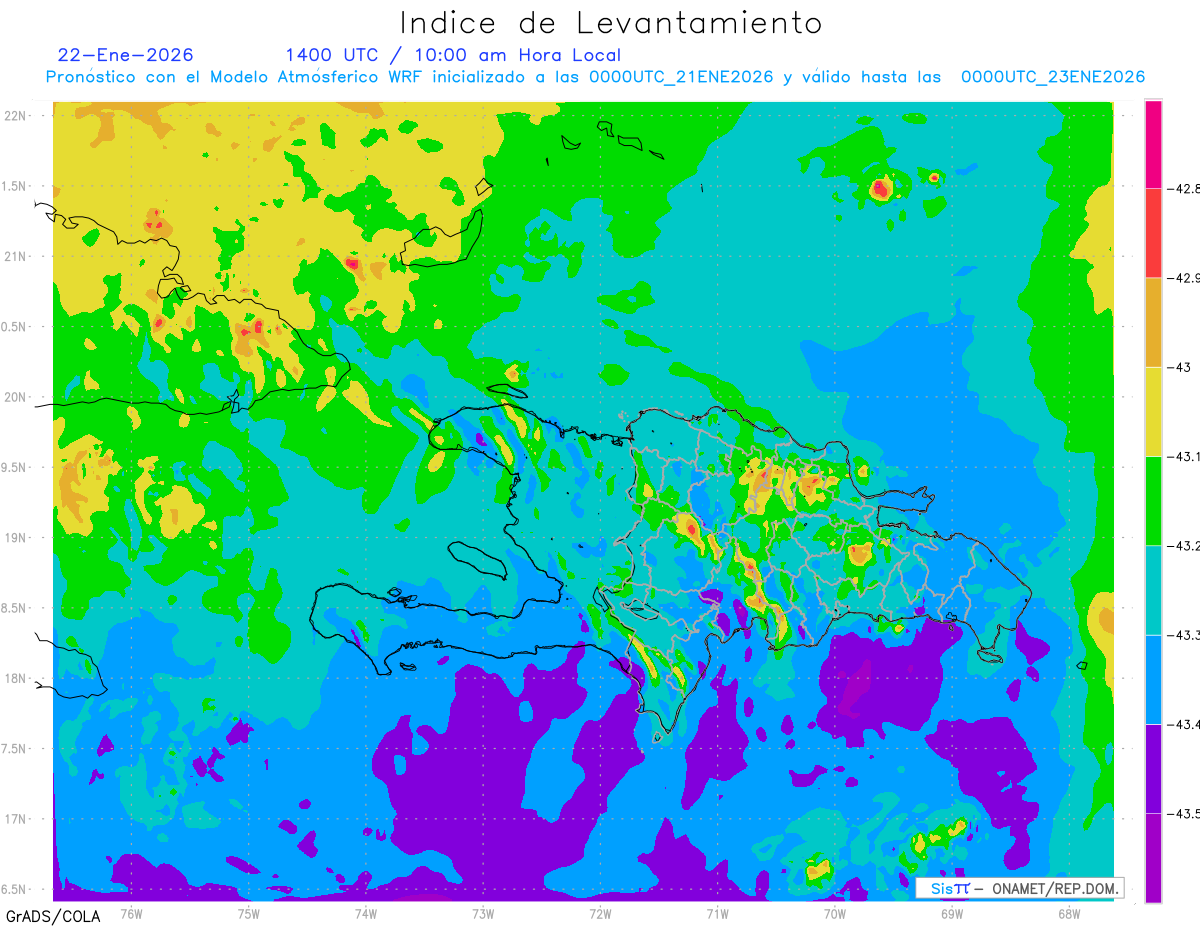Click the "68W" longitude label
Screen dimensions: 1200x927
pyautogui.click(x=1068, y=913)
